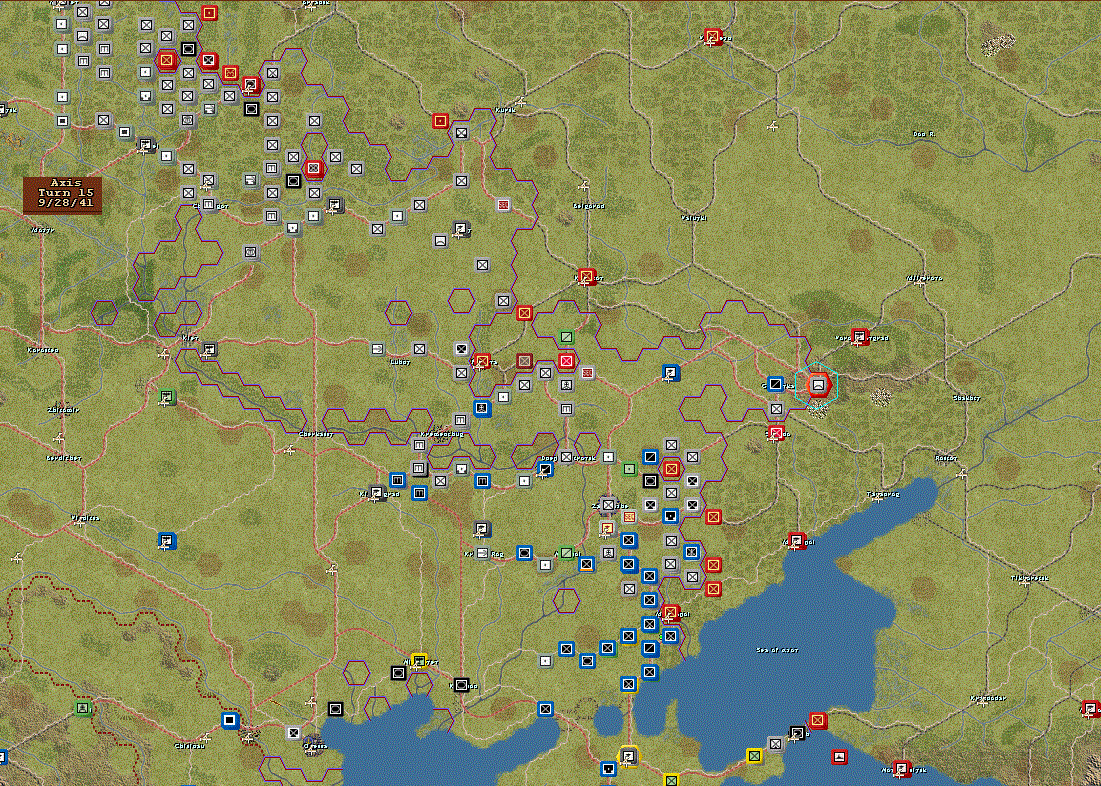Select the gray arrow counter west of Lubny
The height and width of the screenshot is (786, 1101).
(x=378, y=348)
